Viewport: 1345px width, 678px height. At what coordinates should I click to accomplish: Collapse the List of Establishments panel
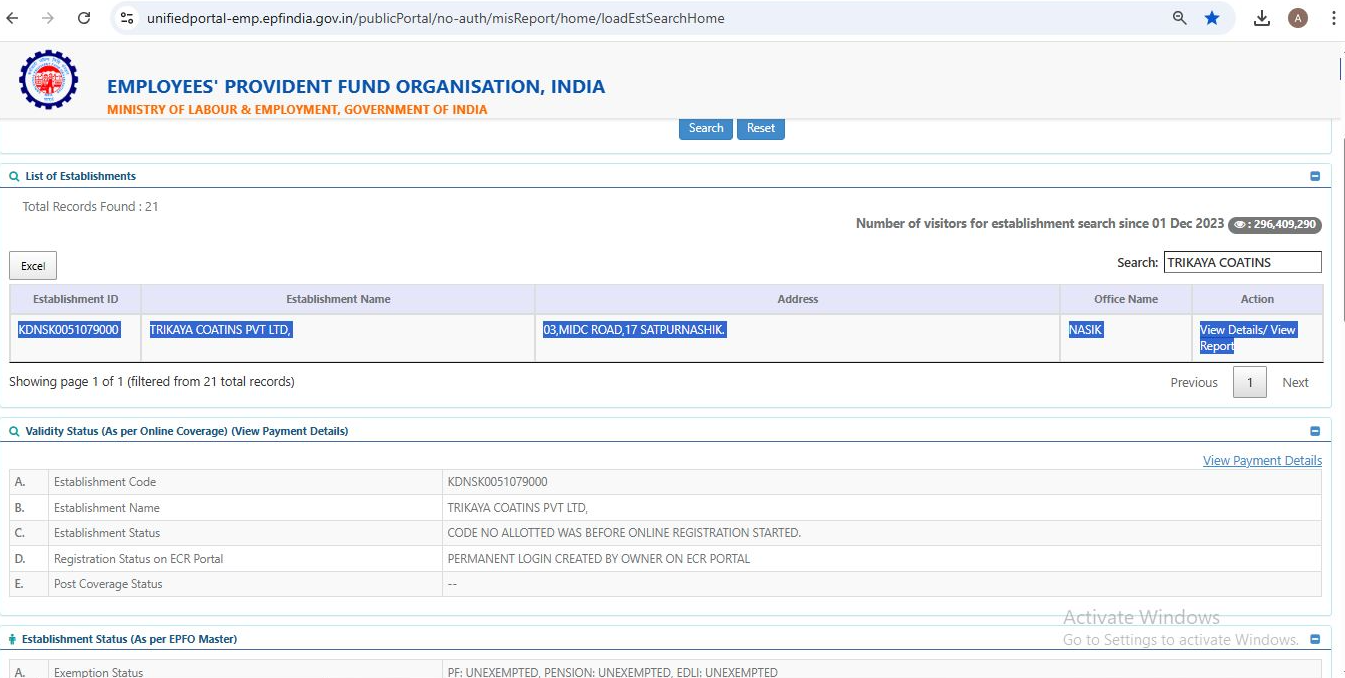click(x=1315, y=176)
